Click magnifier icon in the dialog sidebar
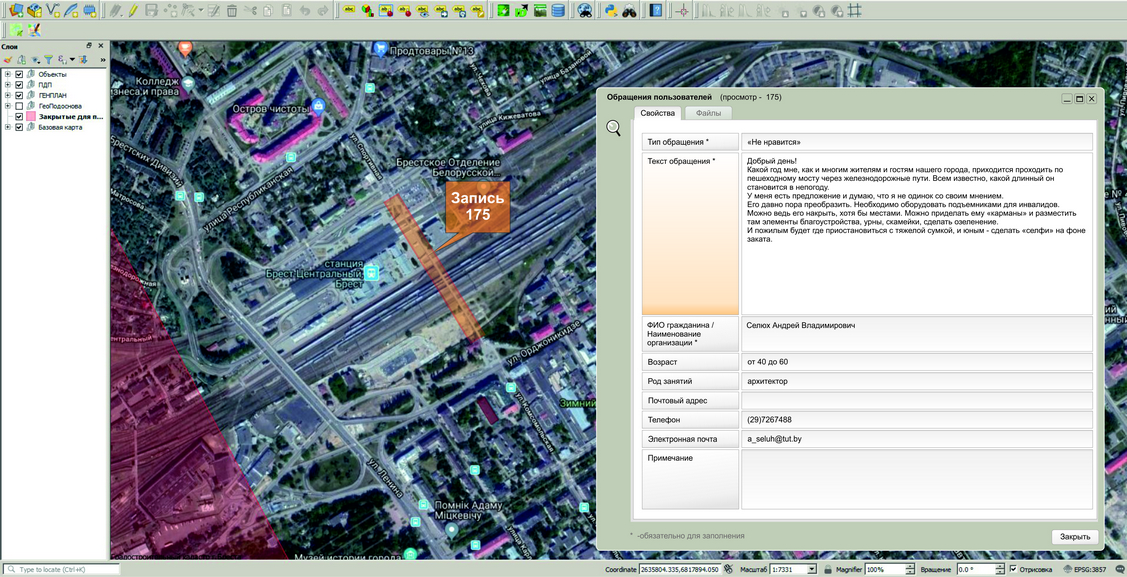The height and width of the screenshot is (577, 1127). pos(614,128)
